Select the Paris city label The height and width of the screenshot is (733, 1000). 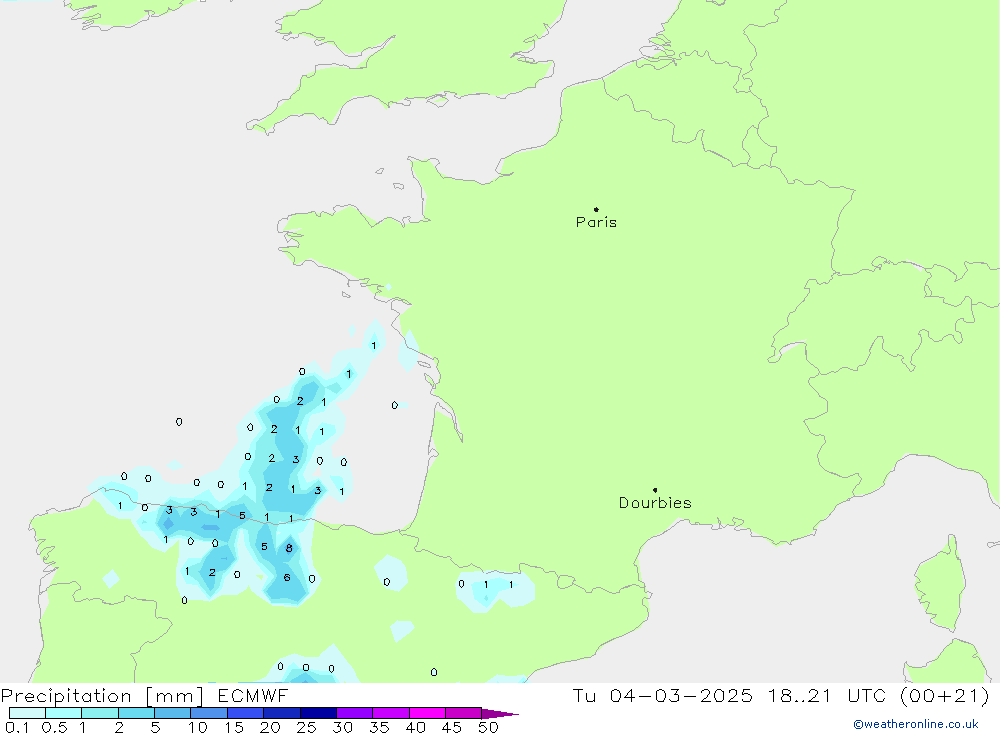pyautogui.click(x=596, y=223)
